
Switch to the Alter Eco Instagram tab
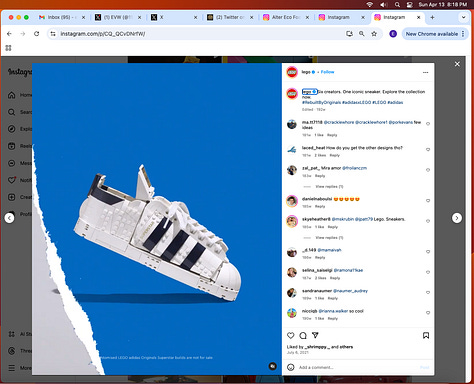(286, 17)
